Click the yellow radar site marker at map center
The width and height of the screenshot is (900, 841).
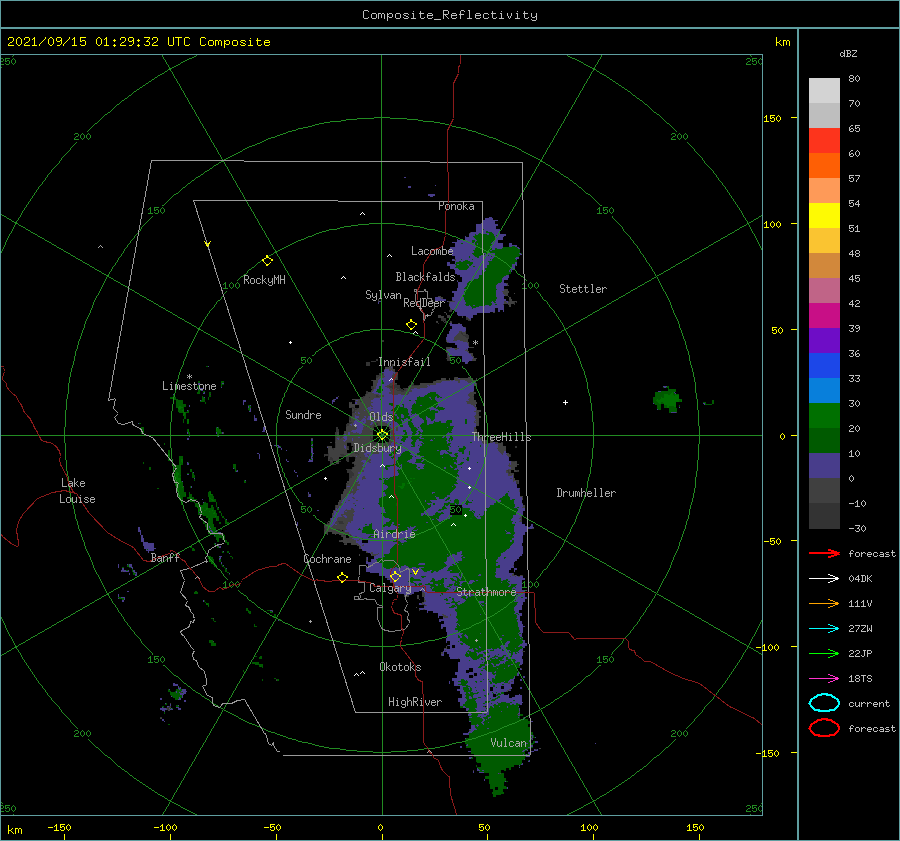[x=382, y=435]
